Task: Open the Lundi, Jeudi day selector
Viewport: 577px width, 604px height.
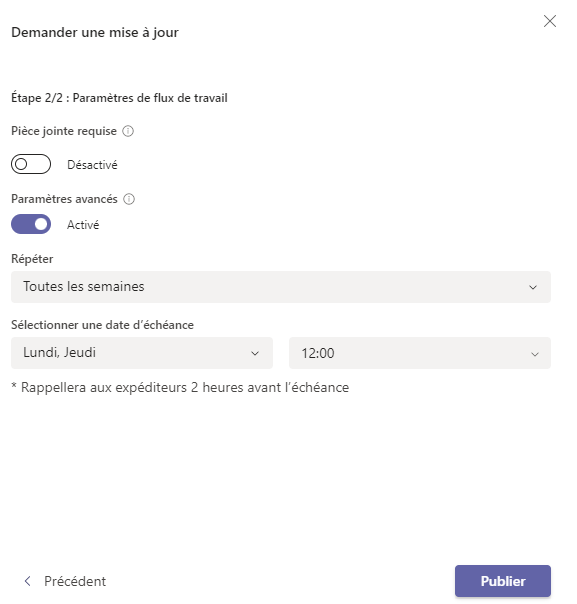Action: (x=142, y=353)
